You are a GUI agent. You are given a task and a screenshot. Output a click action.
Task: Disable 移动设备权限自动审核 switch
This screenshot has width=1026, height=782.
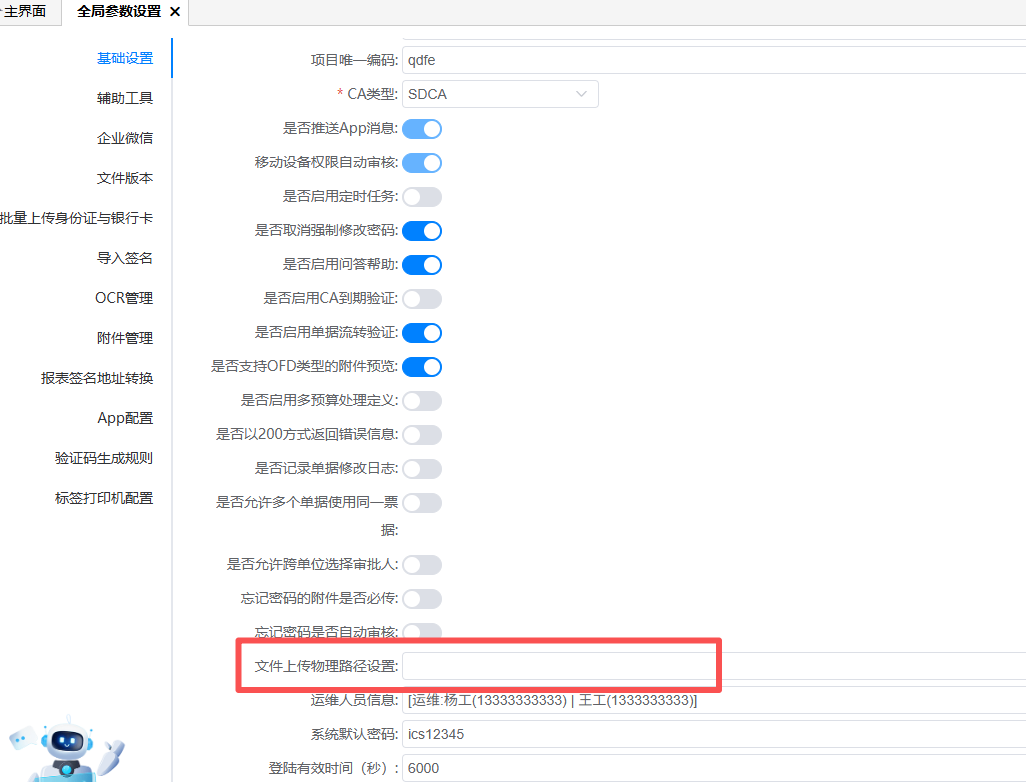[x=422, y=163]
